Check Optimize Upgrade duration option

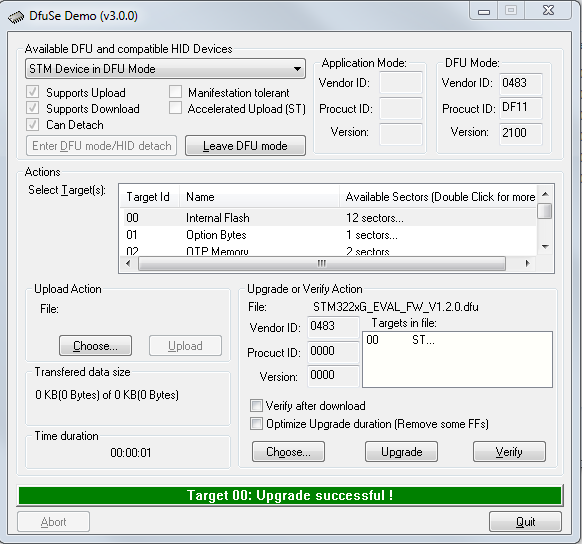click(x=256, y=423)
